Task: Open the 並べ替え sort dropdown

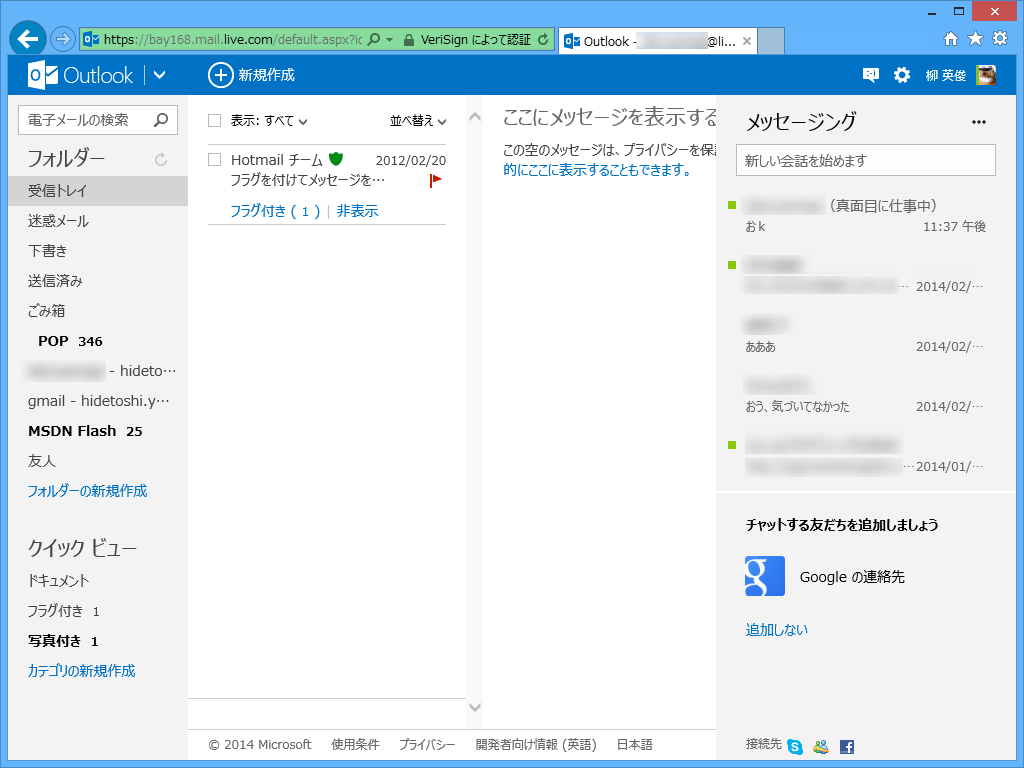Action: tap(417, 119)
